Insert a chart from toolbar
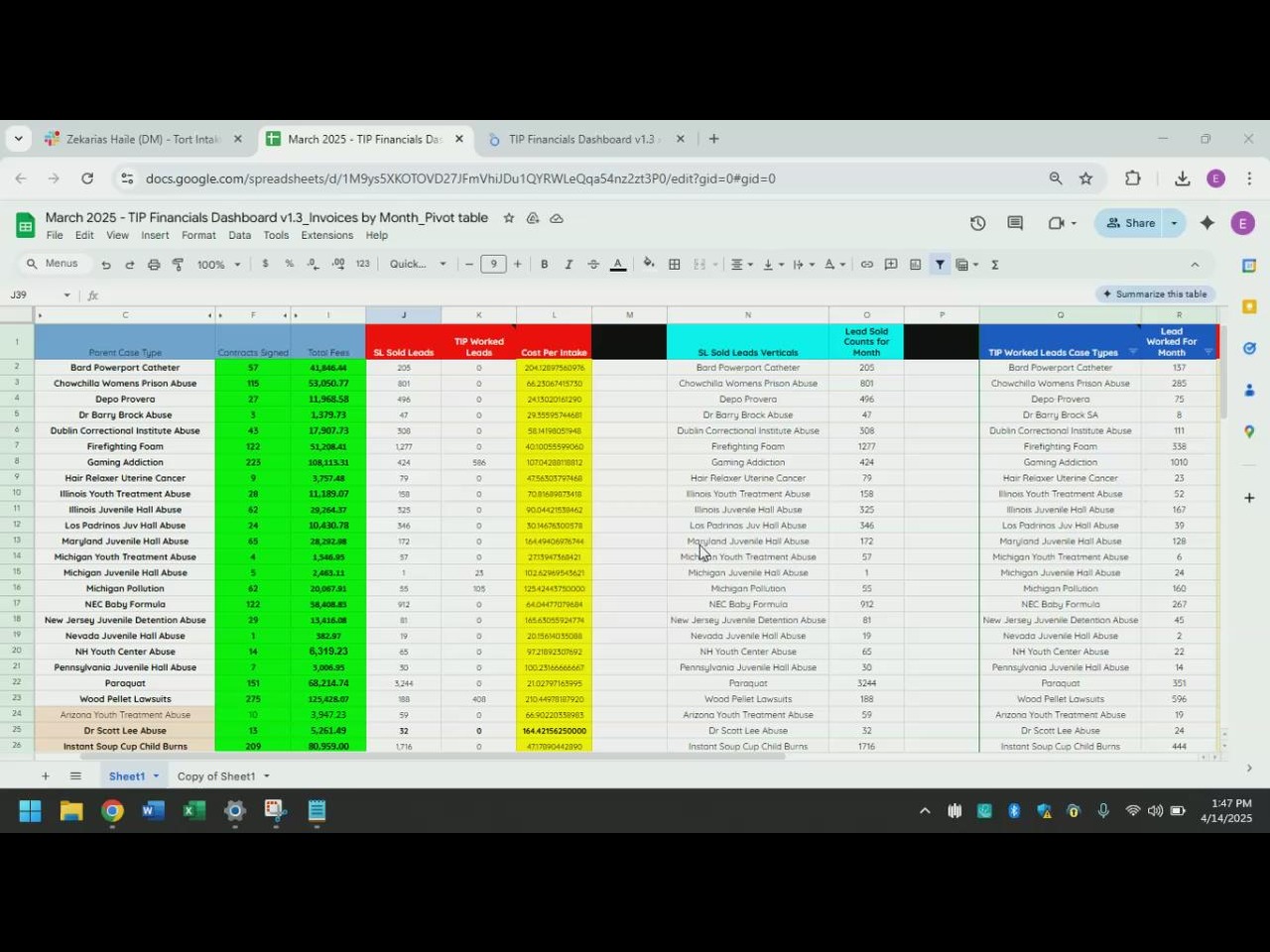The height and width of the screenshot is (952, 1270). (x=915, y=264)
